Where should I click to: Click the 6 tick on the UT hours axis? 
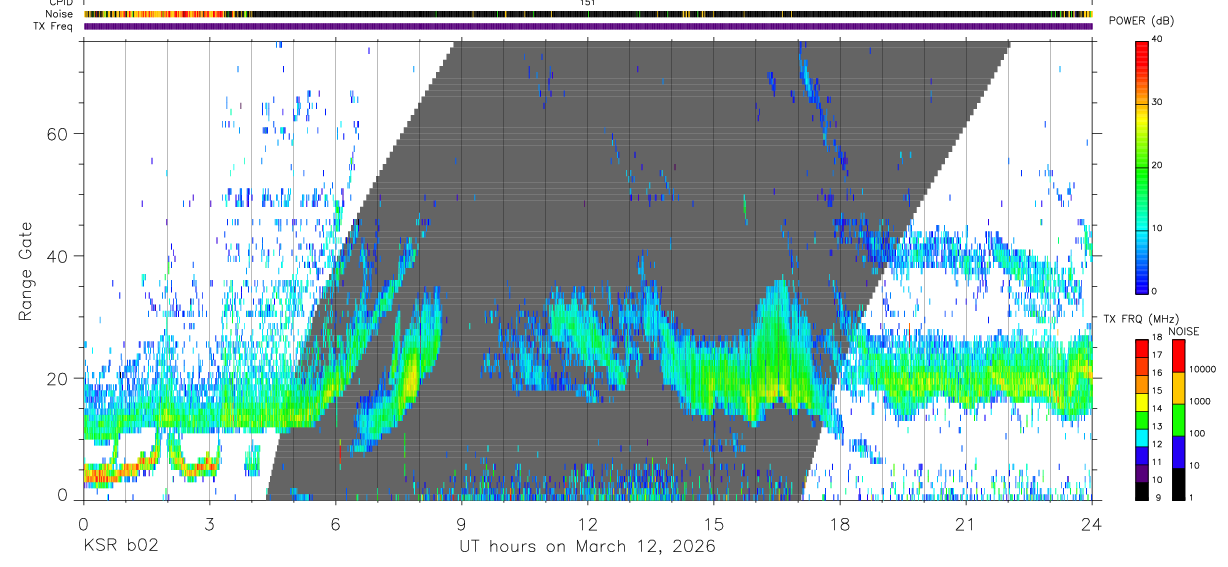pyautogui.click(x=335, y=523)
